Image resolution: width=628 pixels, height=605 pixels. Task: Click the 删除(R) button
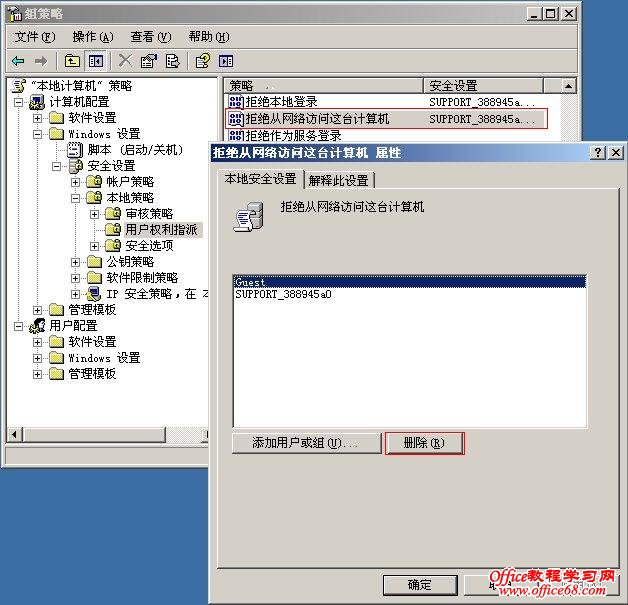[x=424, y=443]
